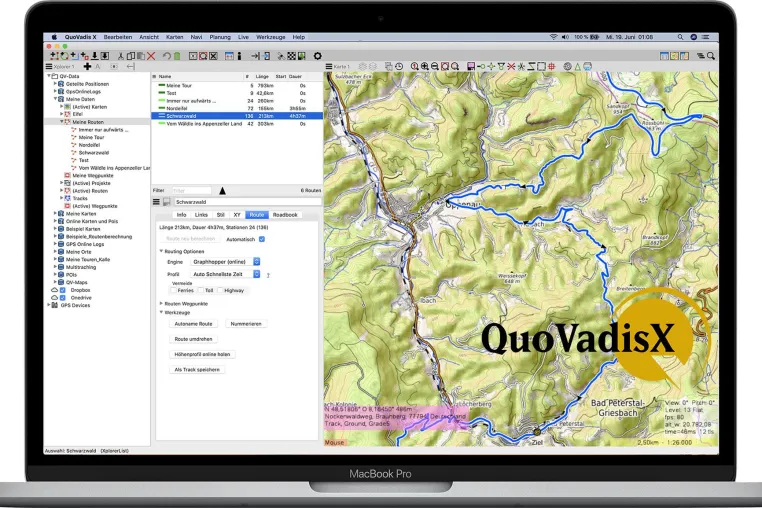The image size is (762, 508).
Task: Click the sigma summation map toolbar icon
Action: point(531,67)
